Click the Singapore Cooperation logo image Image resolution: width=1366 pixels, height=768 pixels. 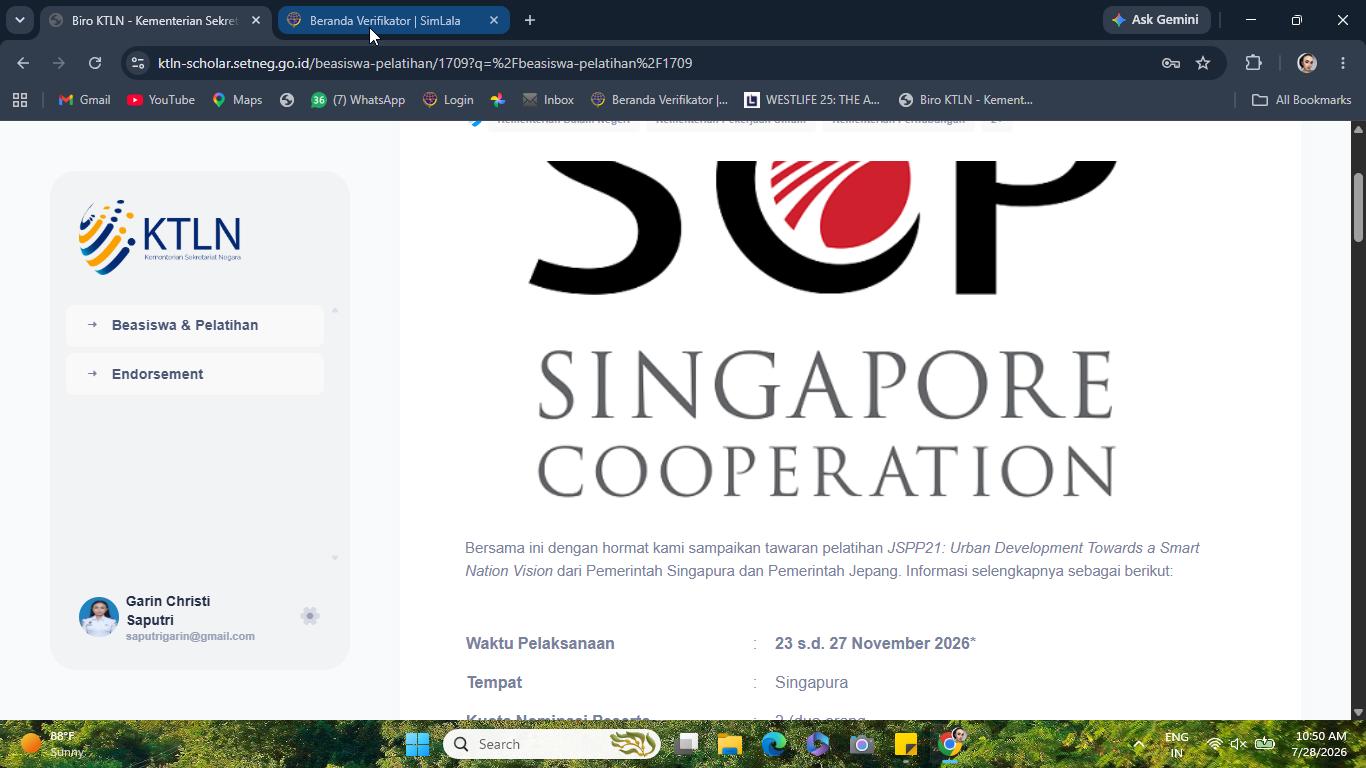tap(825, 330)
